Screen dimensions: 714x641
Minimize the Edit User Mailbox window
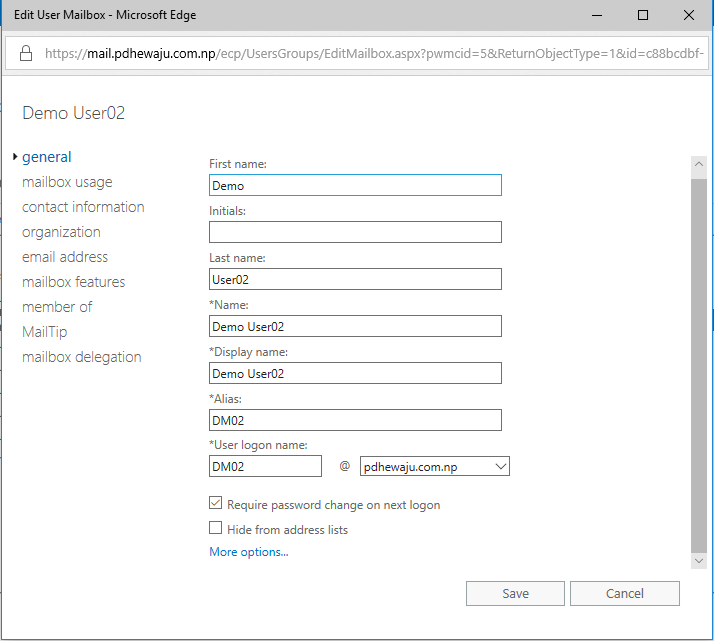click(597, 15)
